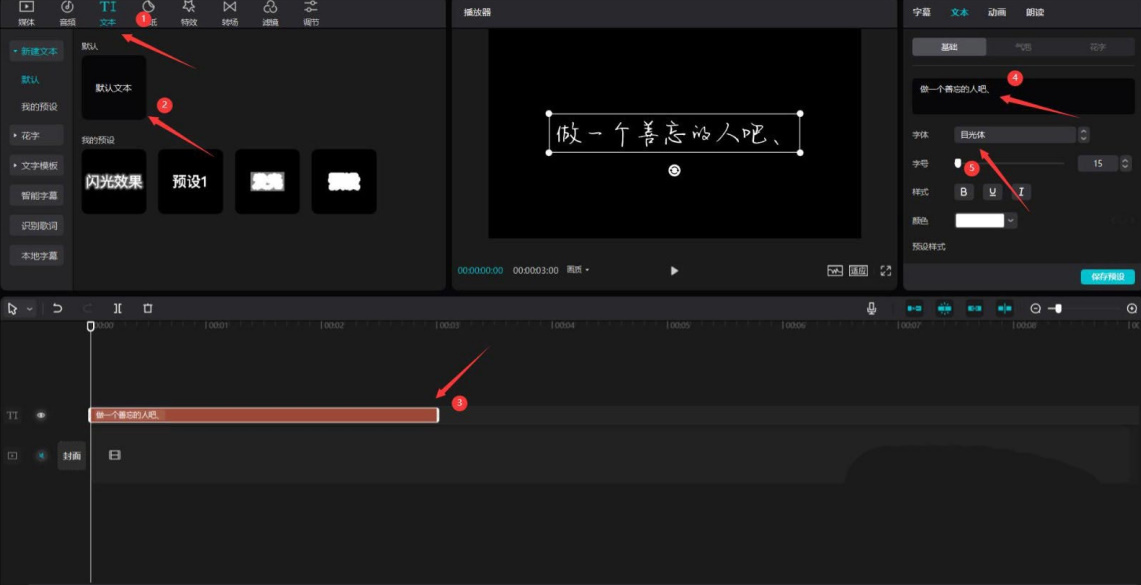Enter fullscreen preview in player
This screenshot has height=585, width=1141.
pos(885,271)
